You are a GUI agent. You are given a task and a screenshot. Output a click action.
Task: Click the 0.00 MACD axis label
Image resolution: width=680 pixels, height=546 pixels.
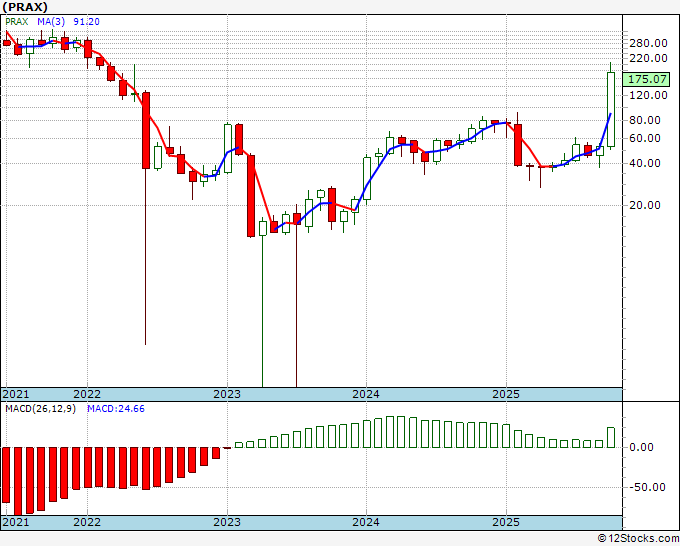641,447
